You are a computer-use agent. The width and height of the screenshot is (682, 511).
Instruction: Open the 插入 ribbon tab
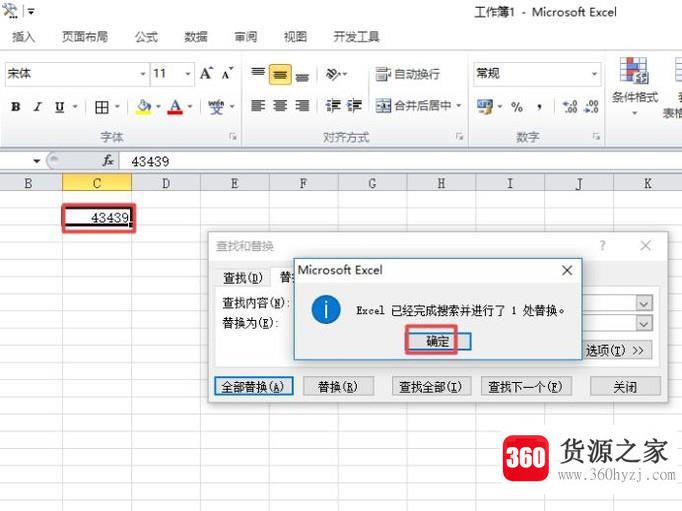[23, 37]
